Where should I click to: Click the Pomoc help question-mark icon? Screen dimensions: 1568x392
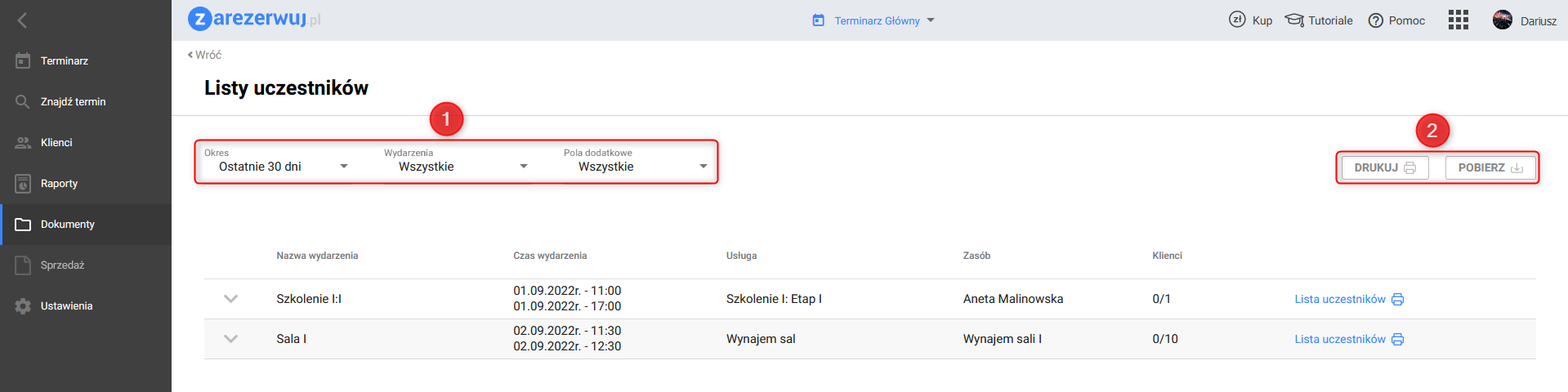[x=1376, y=20]
